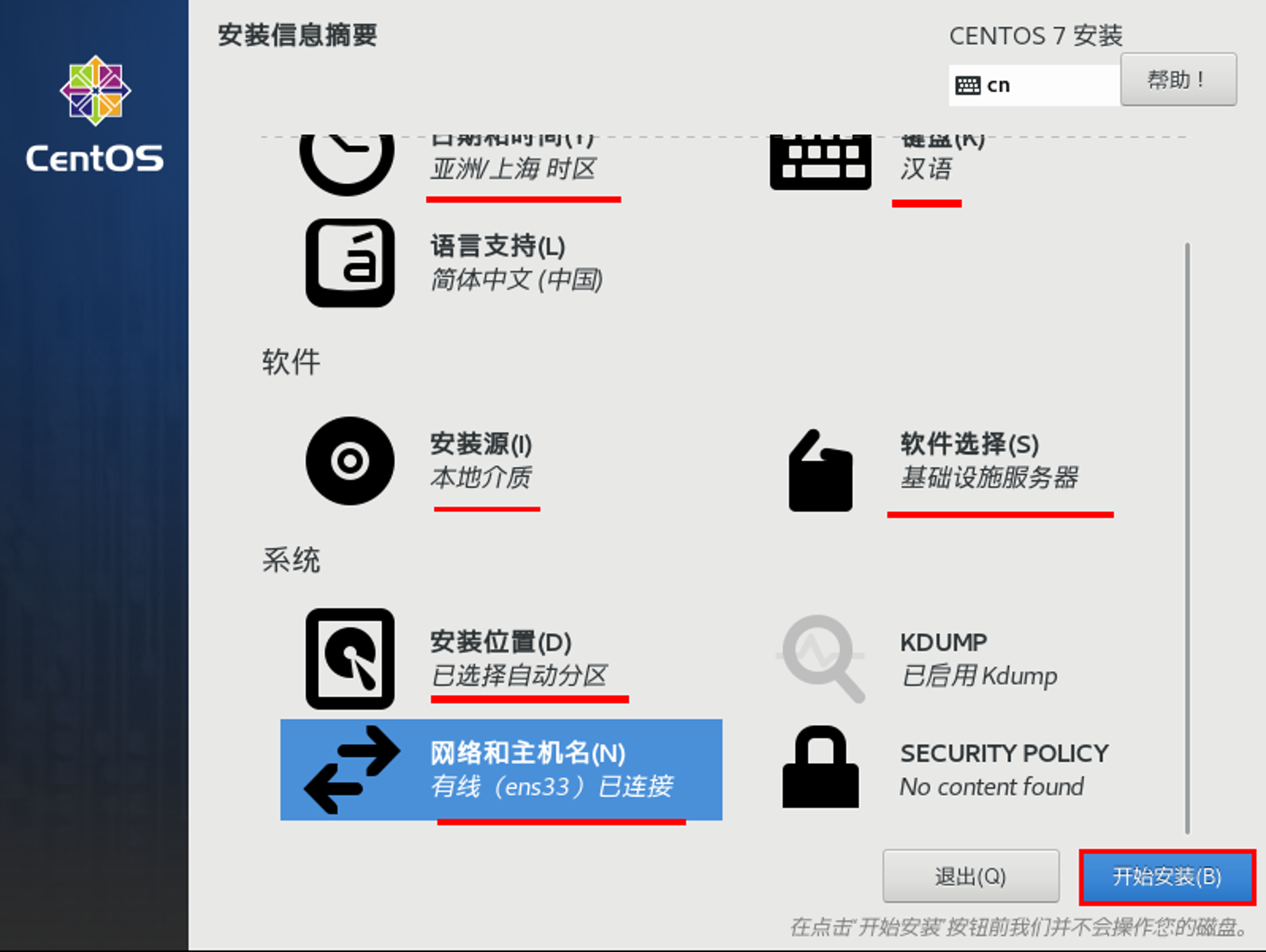Click the CentOS logo in sidebar
1266x952 pixels.
tap(95, 114)
